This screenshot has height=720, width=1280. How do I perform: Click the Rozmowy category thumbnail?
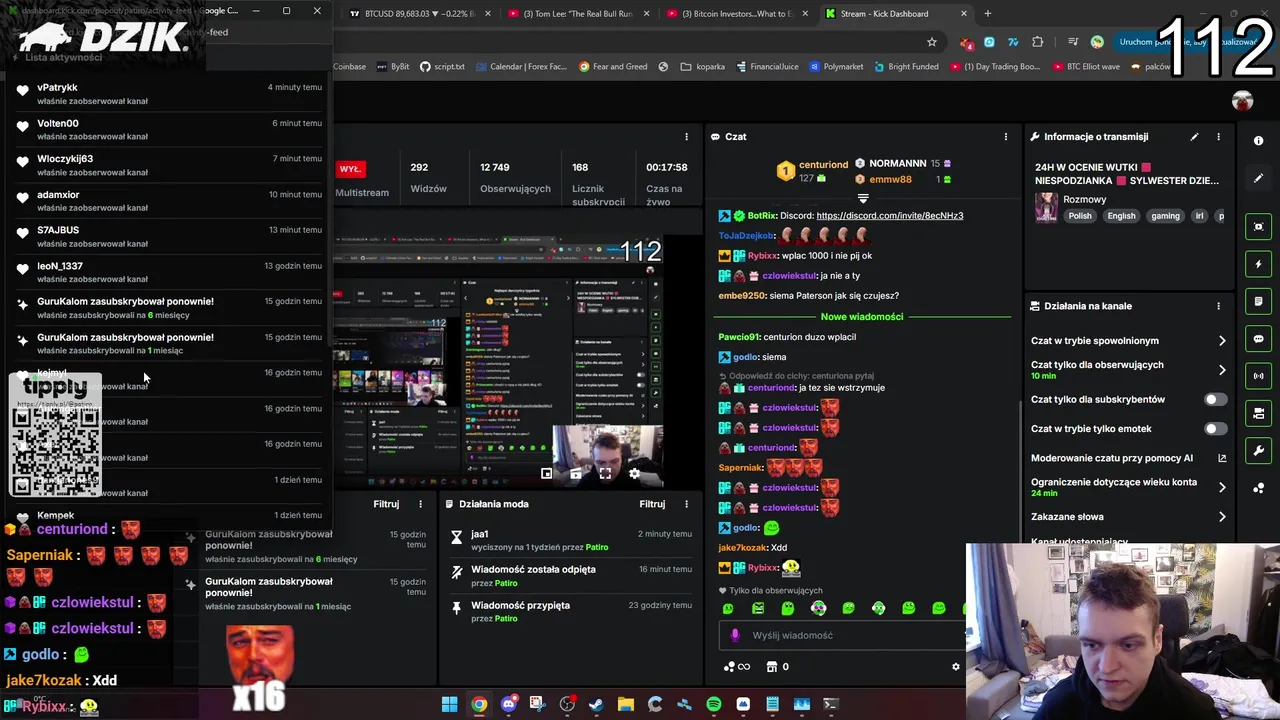click(x=1046, y=207)
